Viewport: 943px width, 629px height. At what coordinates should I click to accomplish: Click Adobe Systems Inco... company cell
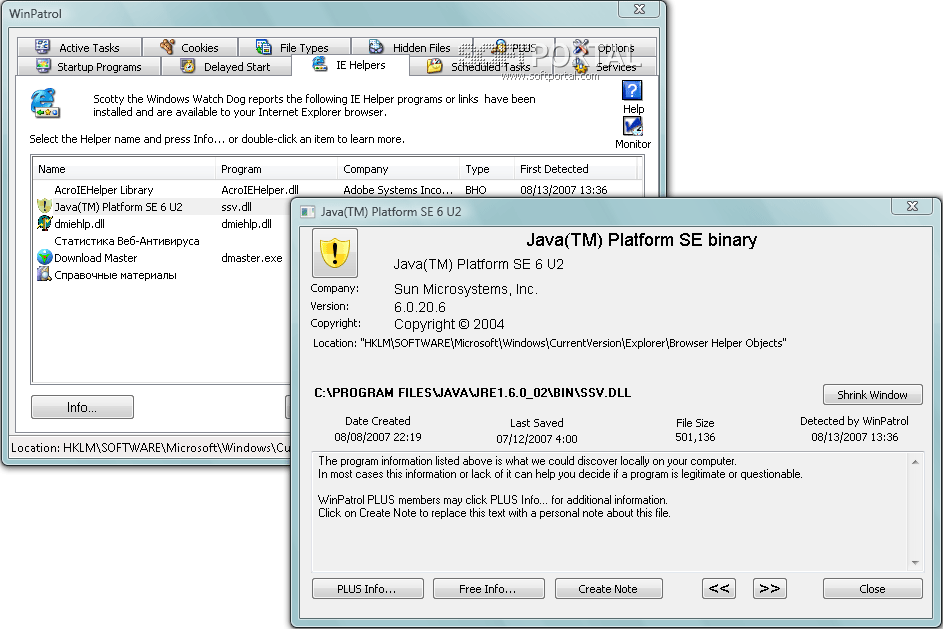point(398,189)
